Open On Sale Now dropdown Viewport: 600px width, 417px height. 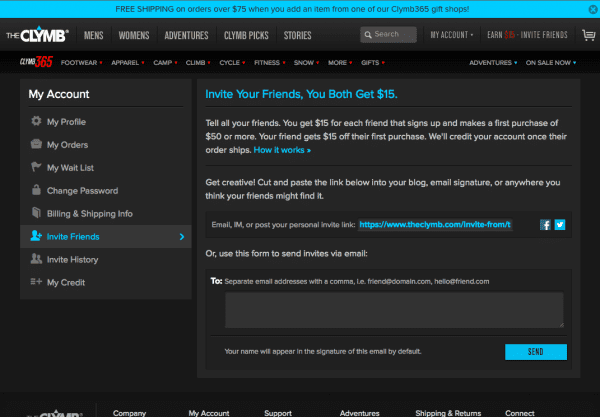[x=551, y=62]
